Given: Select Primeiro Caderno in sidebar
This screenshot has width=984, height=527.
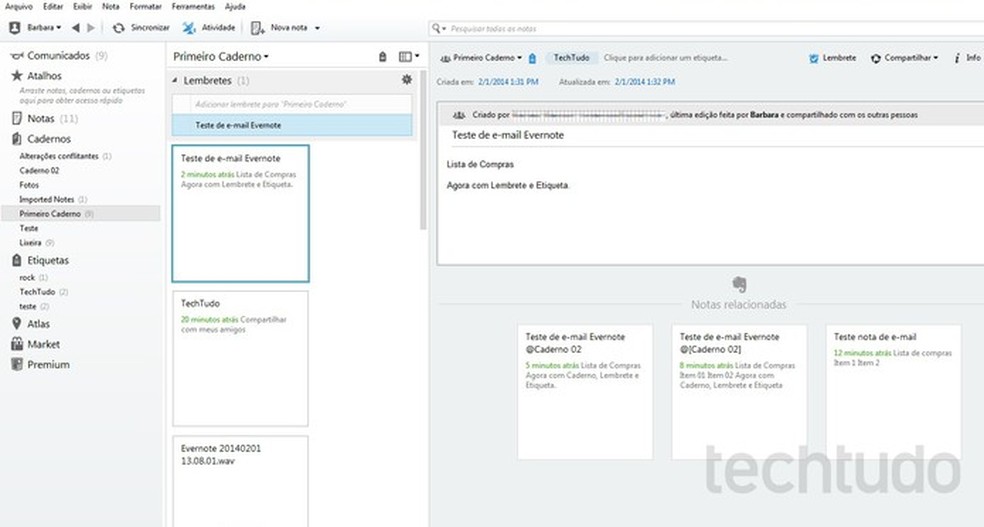Looking at the screenshot, I should (80, 214).
